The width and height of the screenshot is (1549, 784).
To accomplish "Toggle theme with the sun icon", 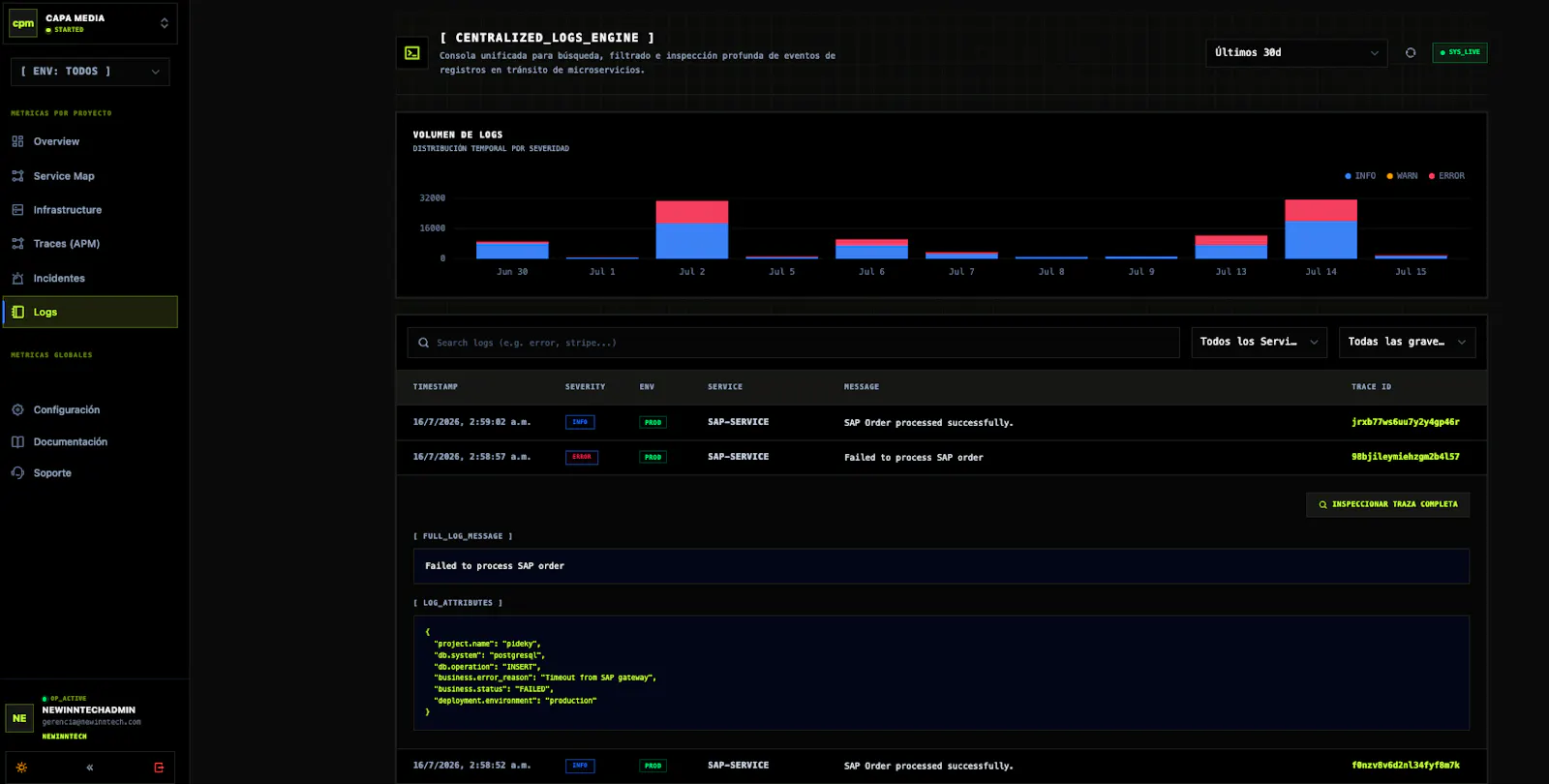I will pos(21,768).
